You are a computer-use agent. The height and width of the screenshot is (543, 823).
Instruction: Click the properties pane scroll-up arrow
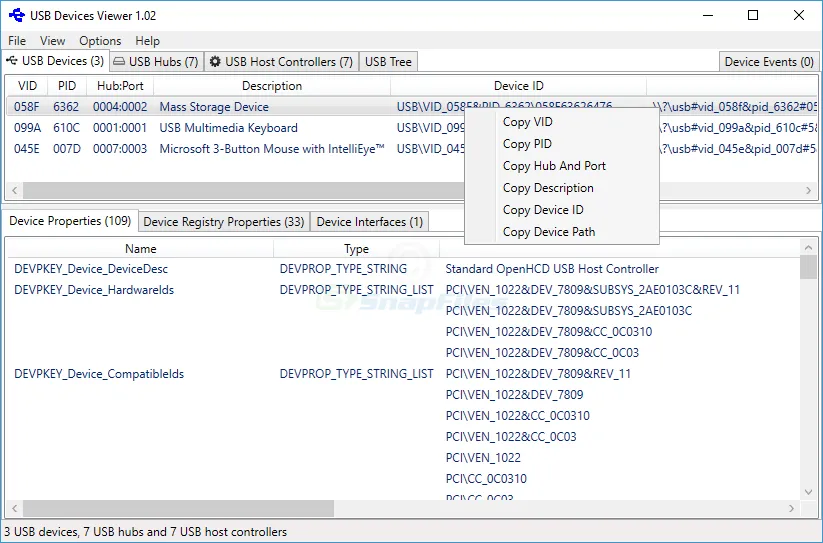click(808, 247)
